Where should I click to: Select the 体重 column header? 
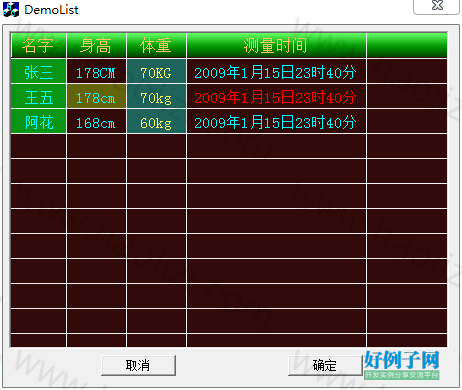point(156,45)
